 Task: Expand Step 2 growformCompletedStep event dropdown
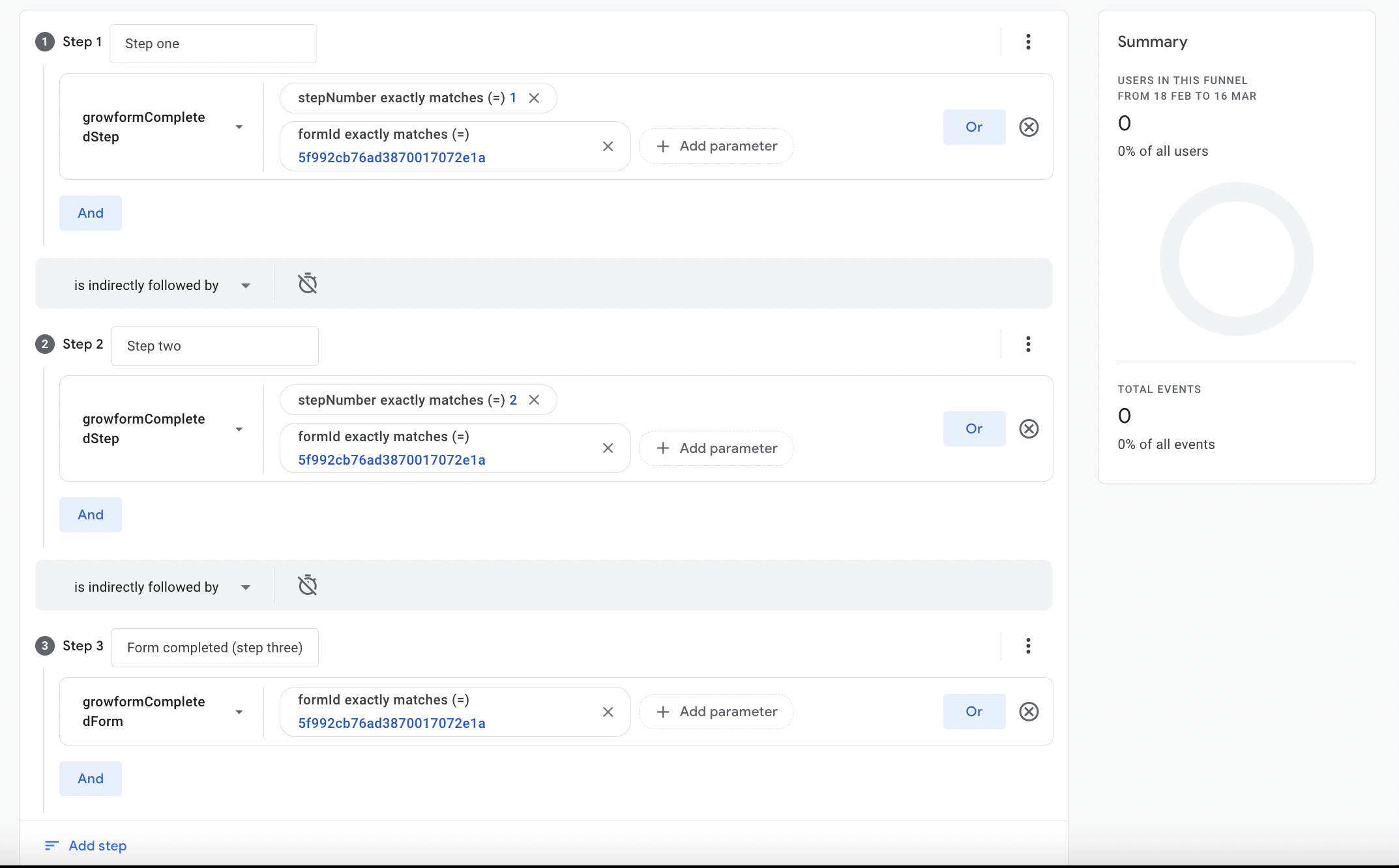(x=239, y=429)
